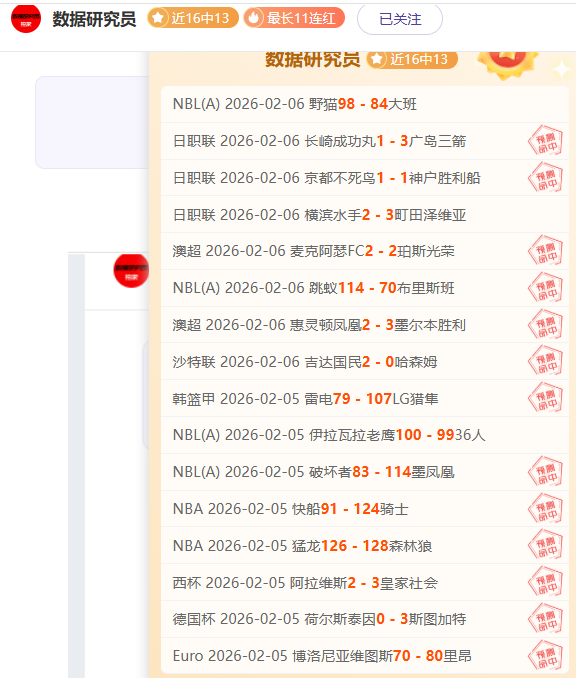Select row 长崎成功丸1 - 3广岛三箭
This screenshot has width=576, height=678.
click(x=365, y=141)
